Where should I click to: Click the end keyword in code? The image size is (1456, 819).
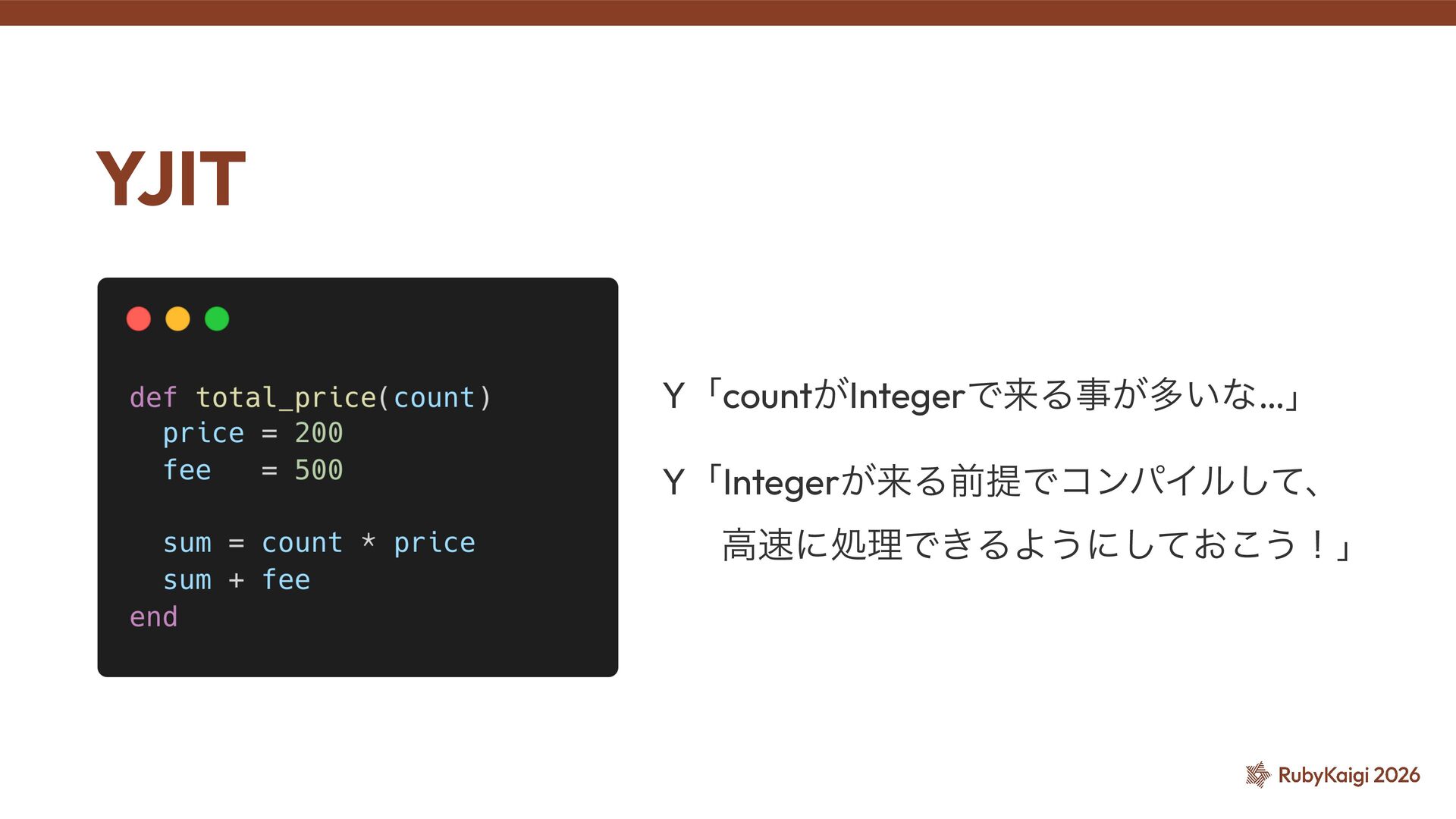point(154,617)
